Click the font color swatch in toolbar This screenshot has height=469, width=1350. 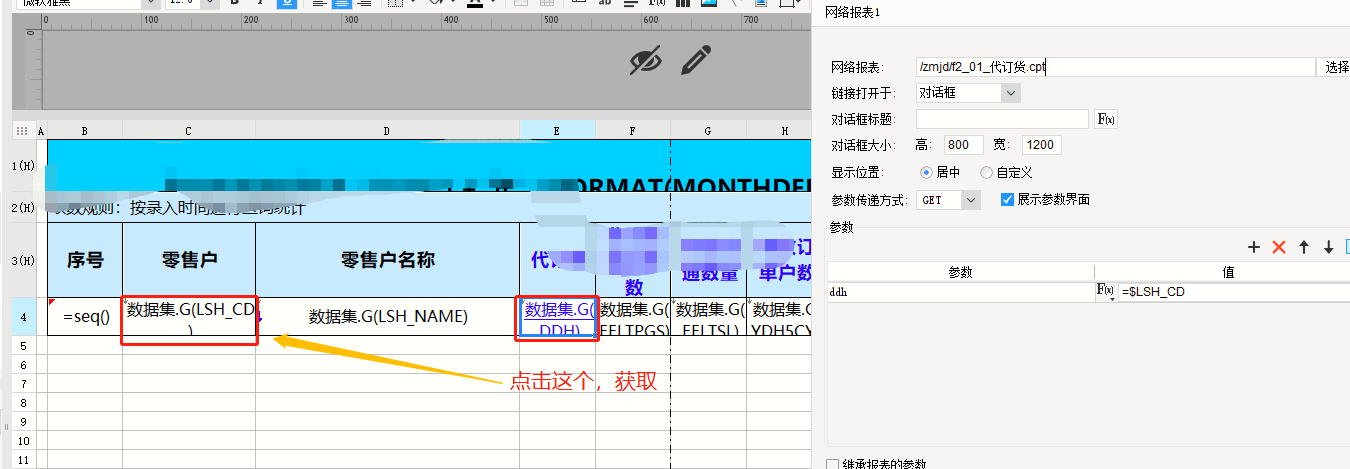tap(475, 4)
